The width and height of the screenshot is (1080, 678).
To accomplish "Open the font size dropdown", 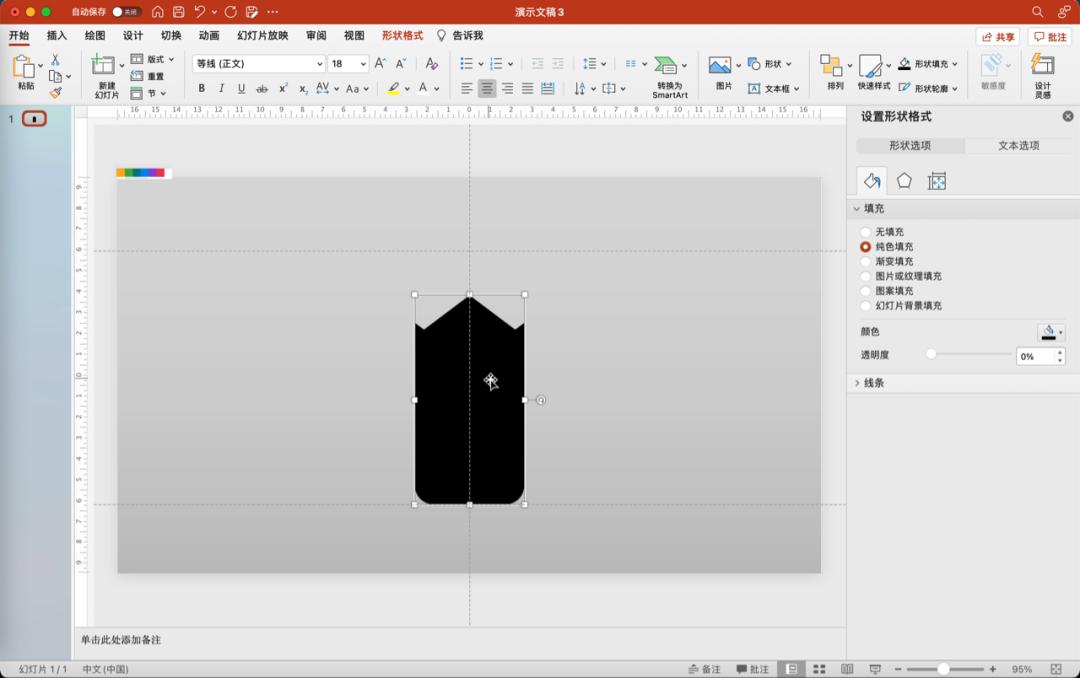I will pos(361,64).
